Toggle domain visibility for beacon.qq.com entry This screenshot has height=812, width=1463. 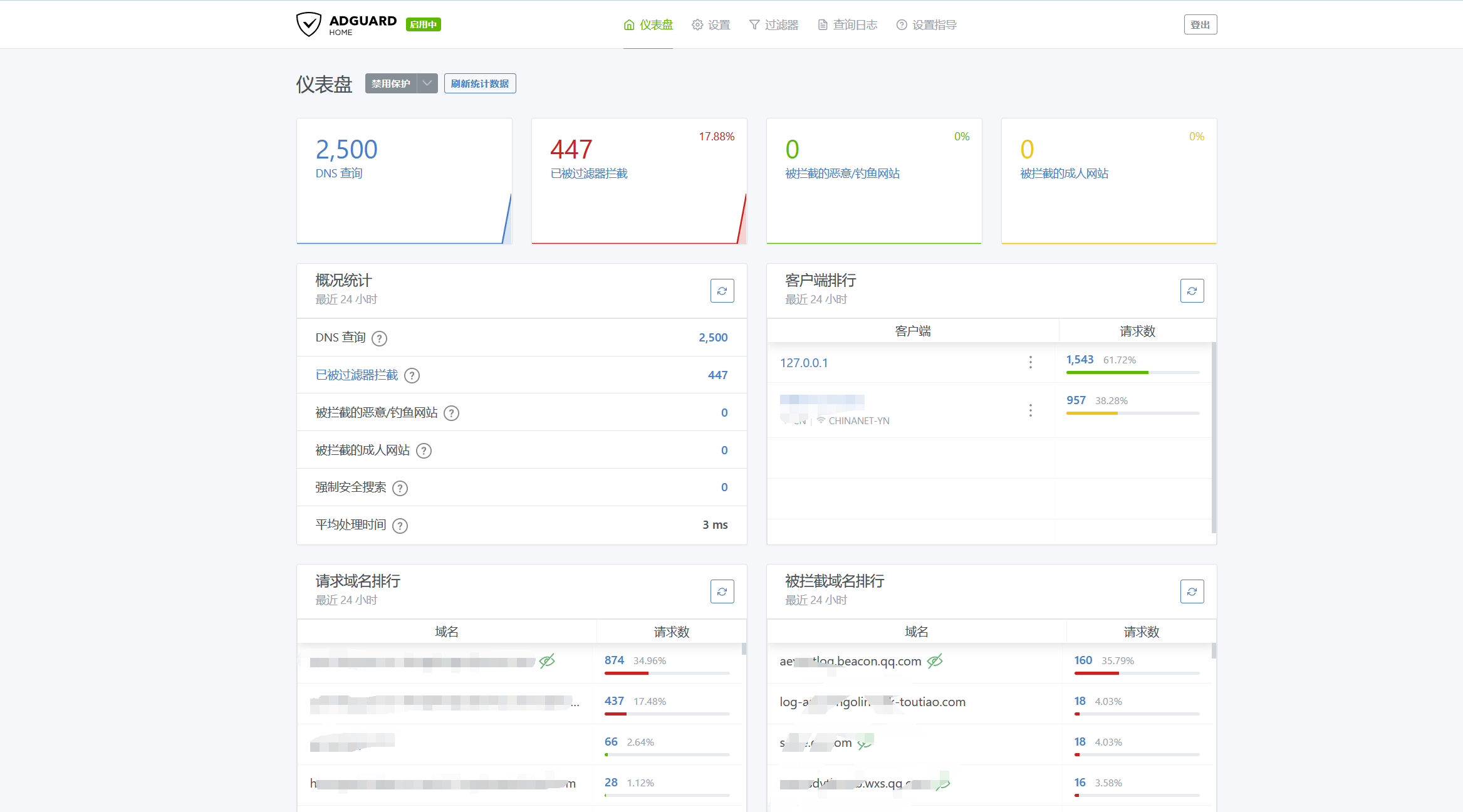(x=934, y=661)
